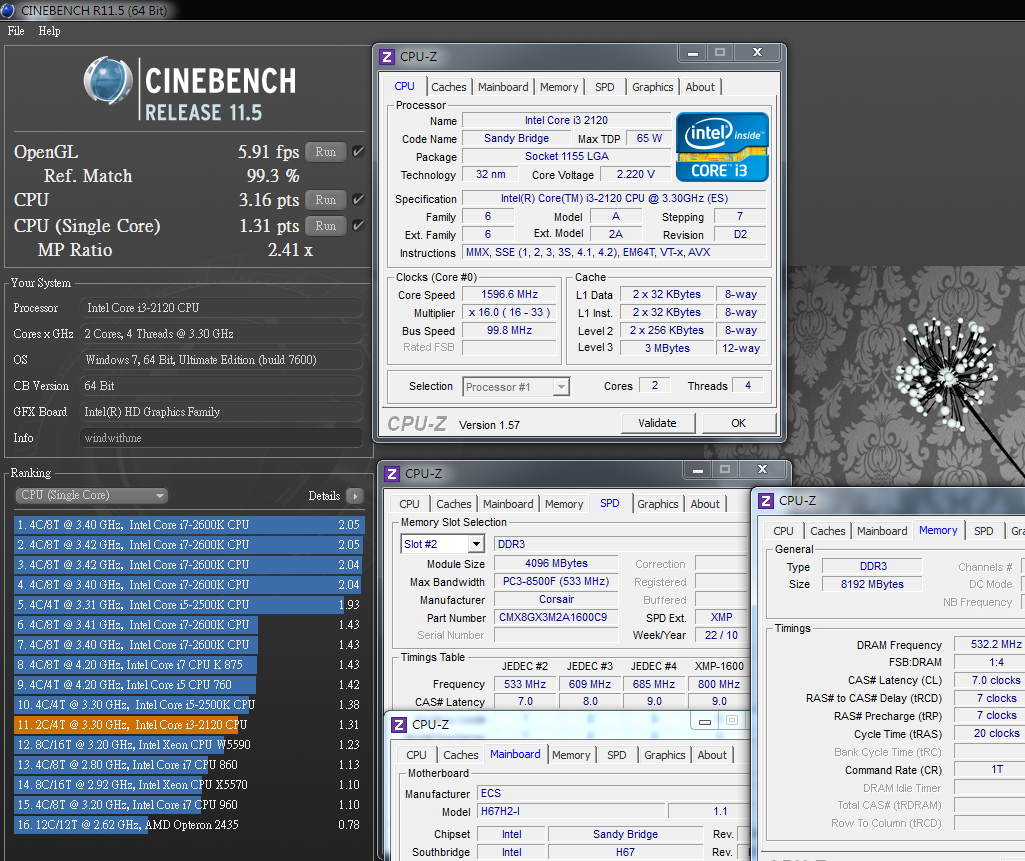This screenshot has height=861, width=1025.
Task: Select ranking row 5 Intel Core i5-2500K
Action: click(189, 605)
